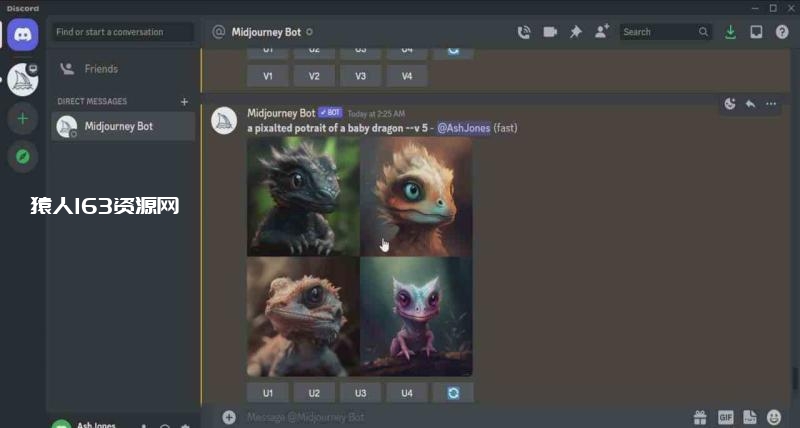Image resolution: width=800 pixels, height=428 pixels.
Task: Select the Midjourney Bot direct message
Action: [x=123, y=127]
